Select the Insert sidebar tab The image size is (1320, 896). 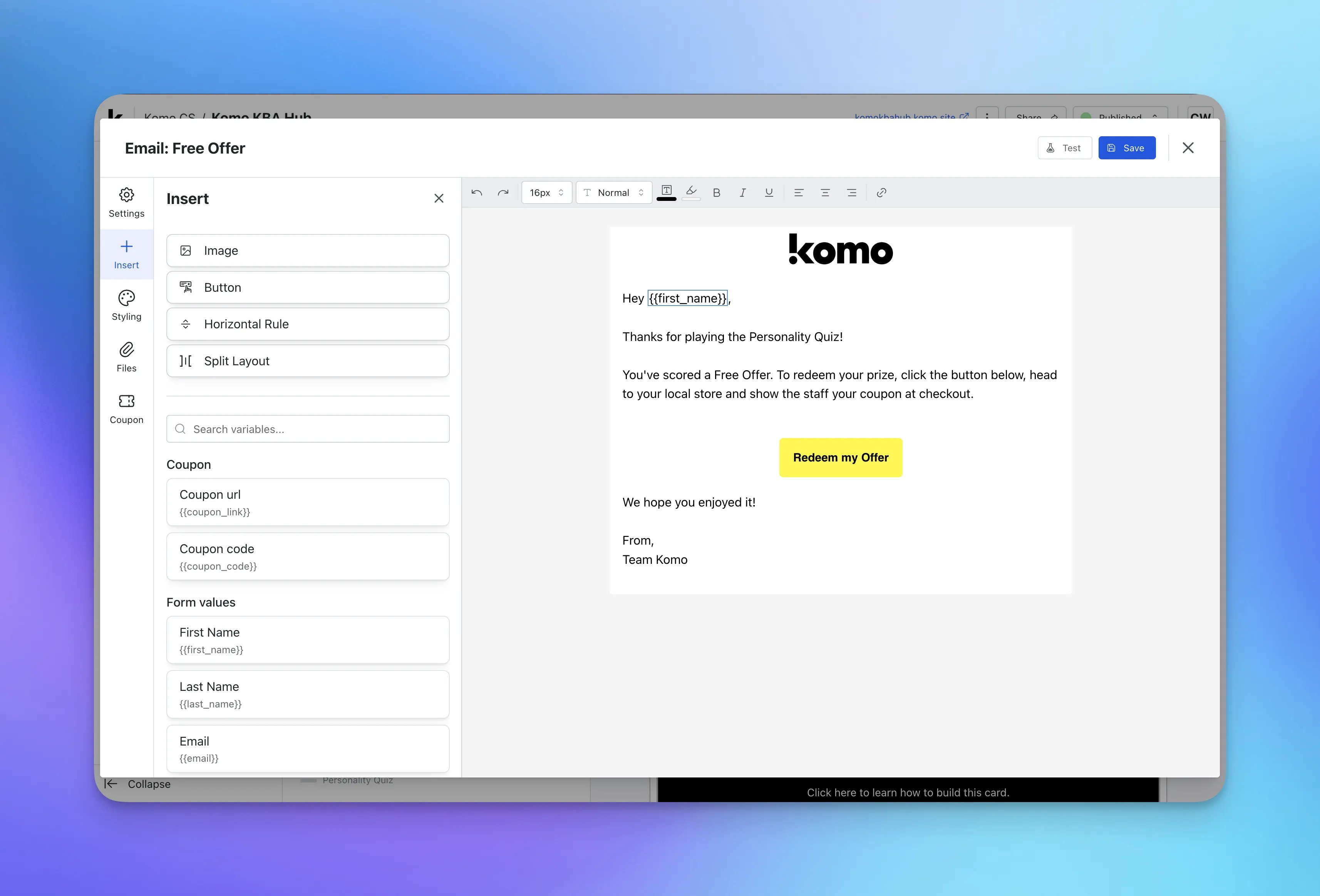pos(127,254)
